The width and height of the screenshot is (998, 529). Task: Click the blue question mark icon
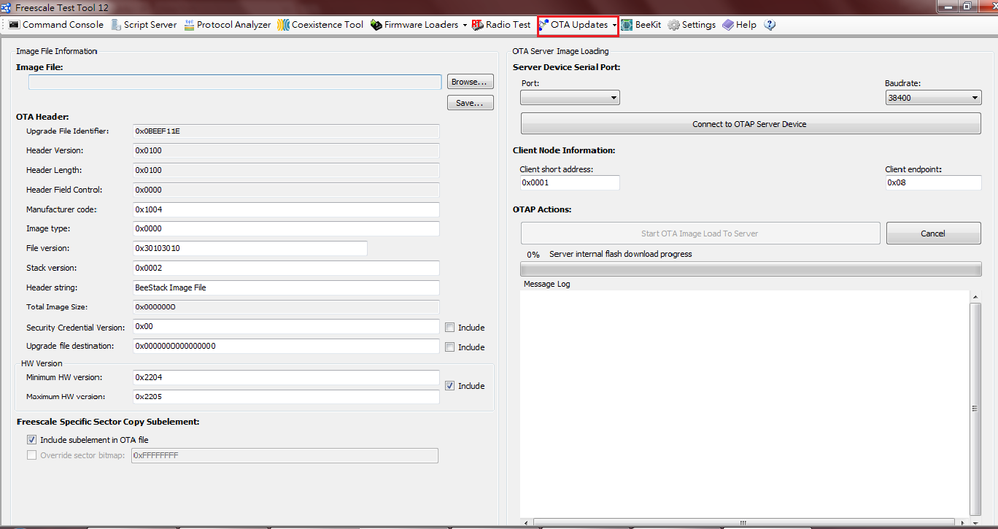click(x=770, y=25)
